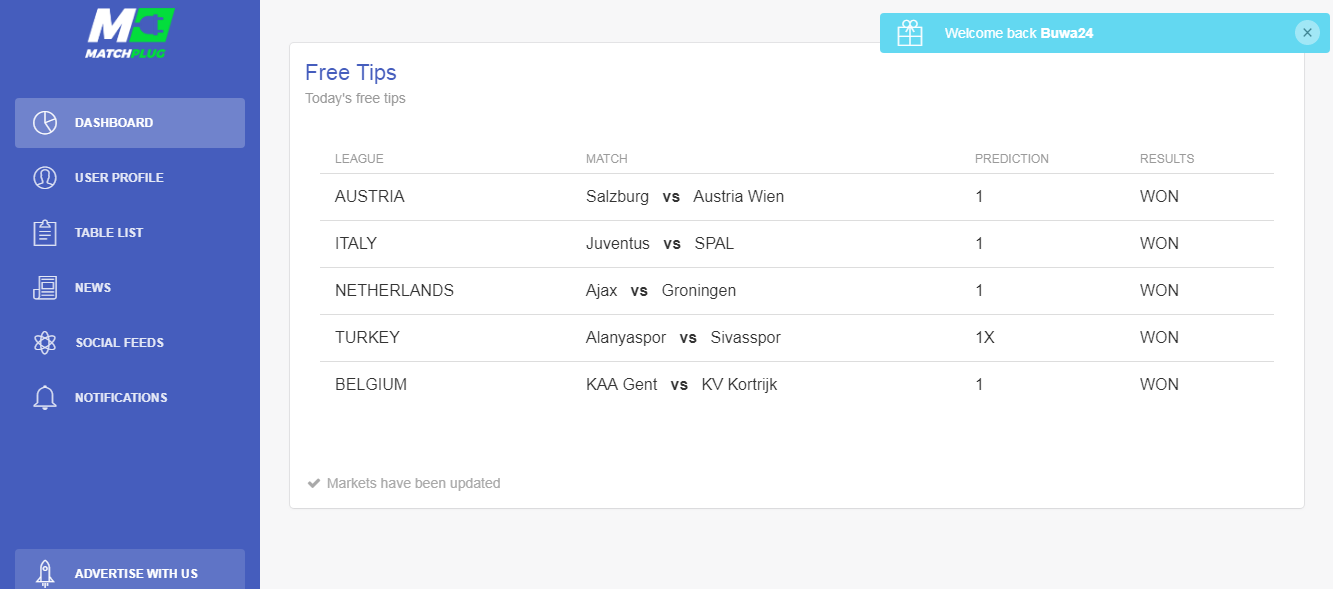Click the Advertise With Us button
The image size is (1333, 589).
(130, 570)
